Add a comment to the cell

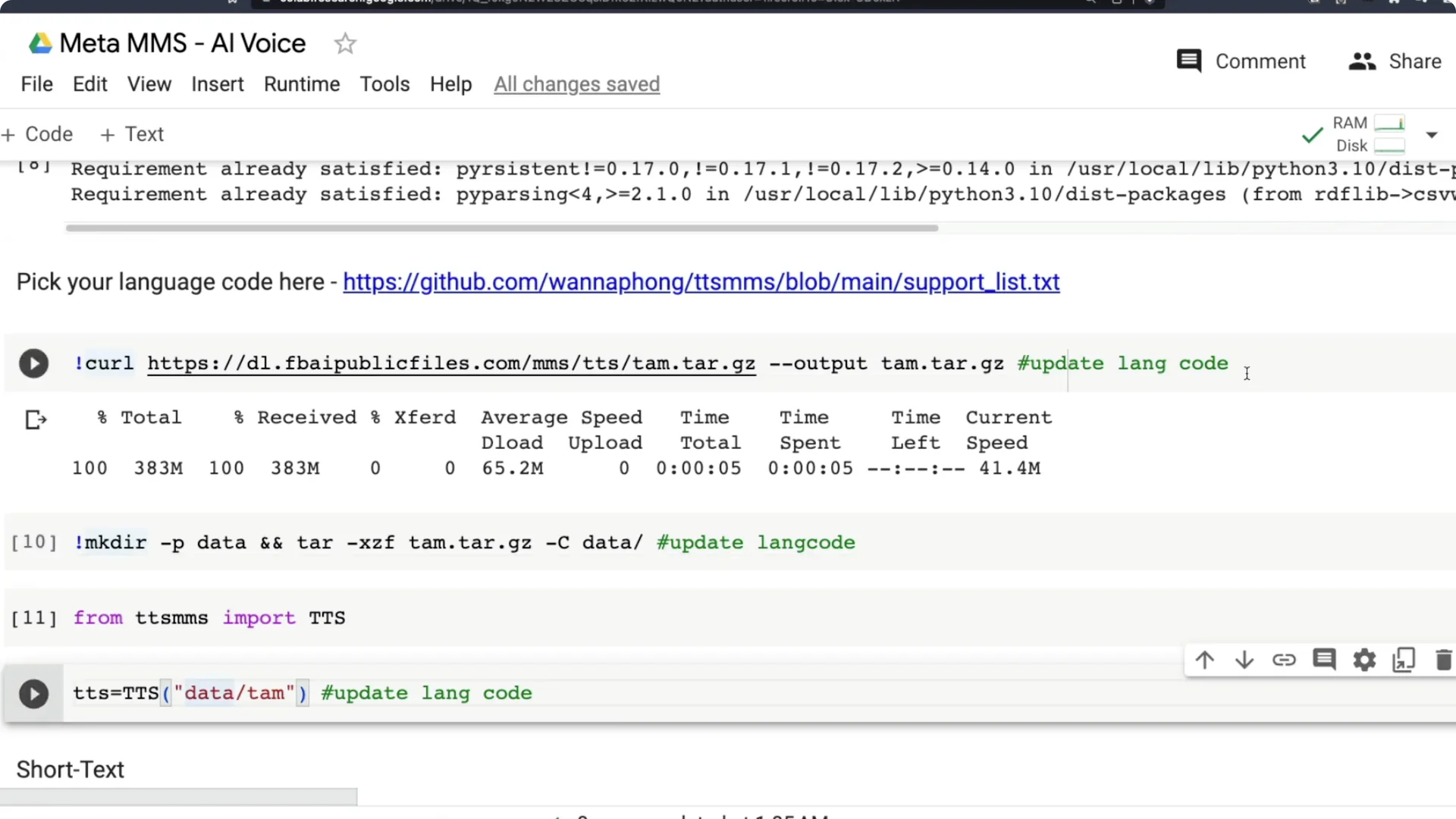(1324, 660)
